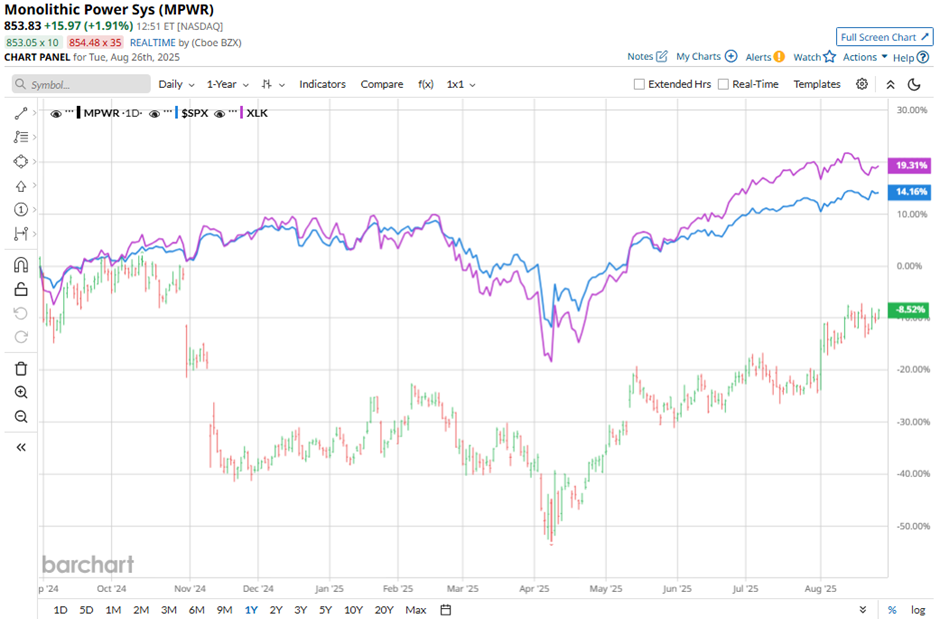Viewport: 940px width, 619px height.
Task: Open the 1x1 grid layout dropdown
Action: click(x=461, y=84)
